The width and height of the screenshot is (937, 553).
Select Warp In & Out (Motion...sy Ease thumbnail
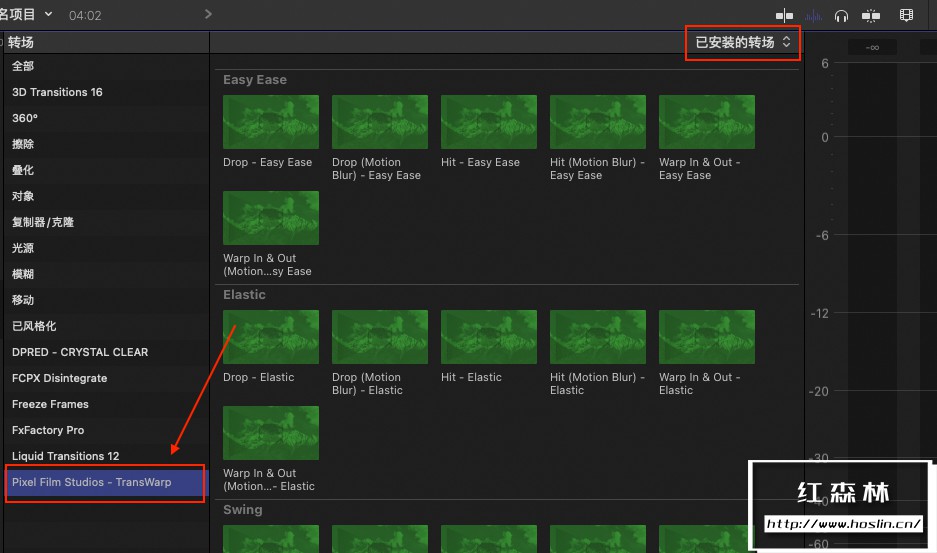point(271,218)
